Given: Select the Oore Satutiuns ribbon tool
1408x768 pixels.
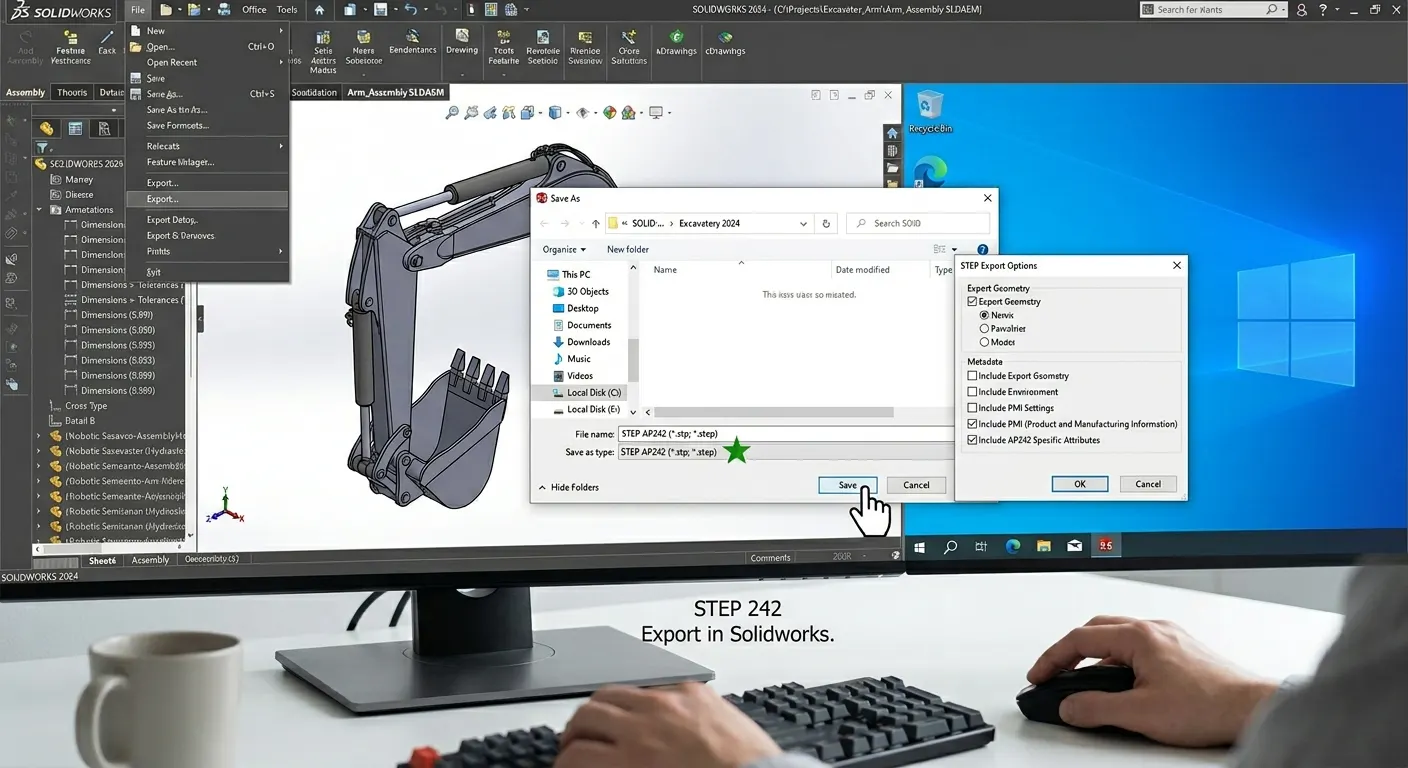Looking at the screenshot, I should point(629,47).
